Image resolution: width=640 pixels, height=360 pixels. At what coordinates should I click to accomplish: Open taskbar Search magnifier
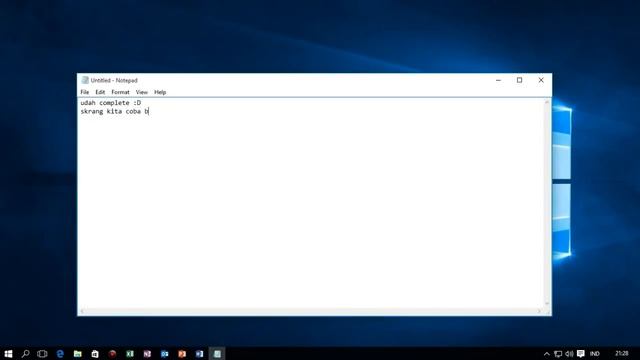[x=25, y=353]
